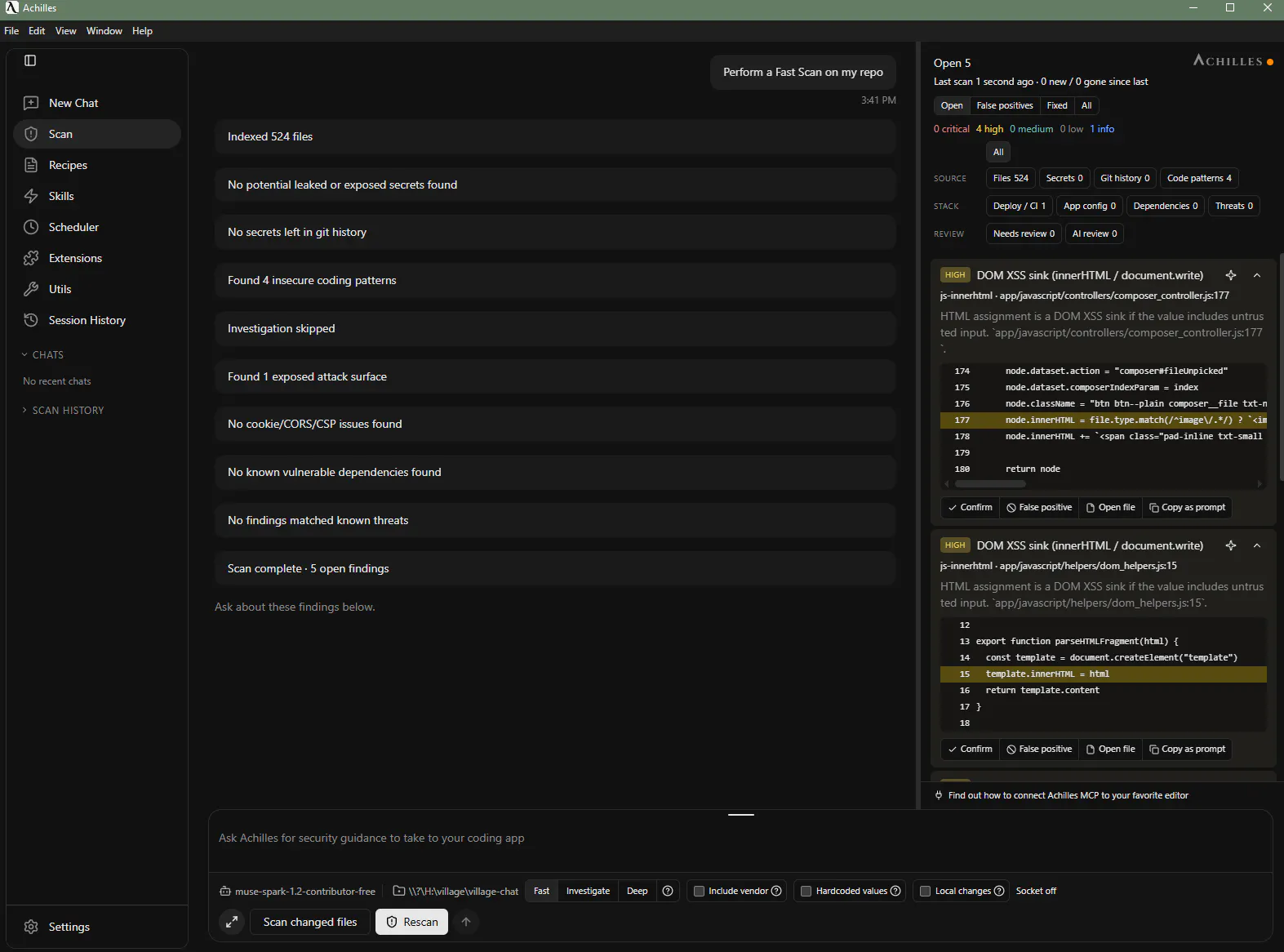Image resolution: width=1284 pixels, height=952 pixels.
Task: Expand the Indexed 524 files row
Action: pos(555,136)
